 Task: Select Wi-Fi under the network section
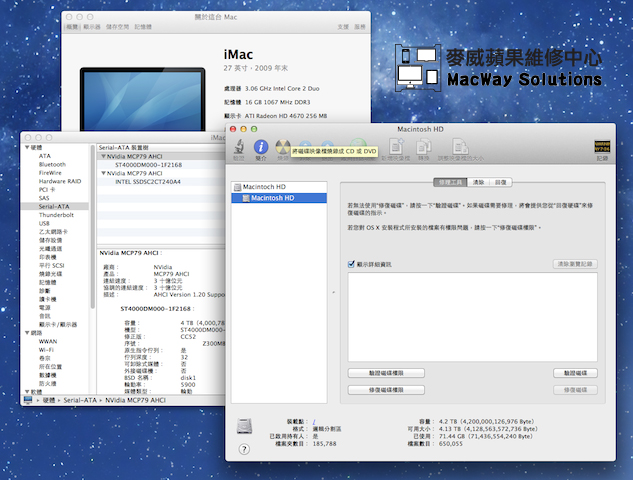tap(46, 350)
